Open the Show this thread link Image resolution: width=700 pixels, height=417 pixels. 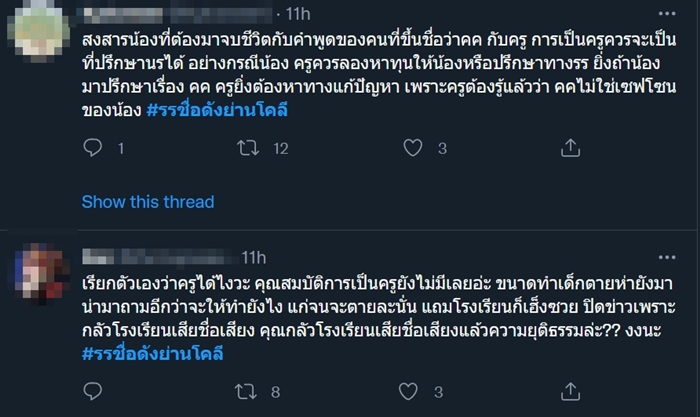(x=147, y=202)
